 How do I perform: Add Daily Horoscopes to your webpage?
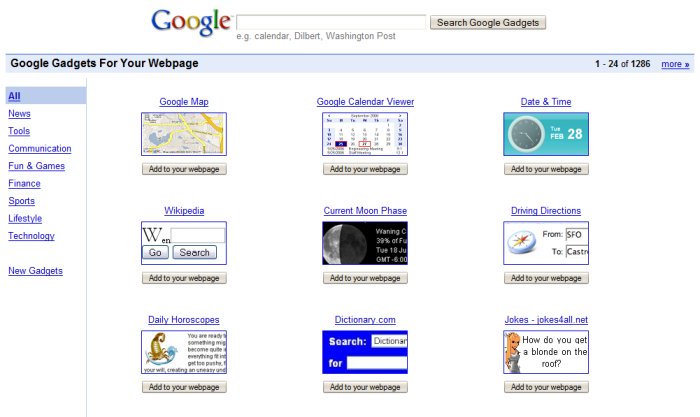point(184,387)
